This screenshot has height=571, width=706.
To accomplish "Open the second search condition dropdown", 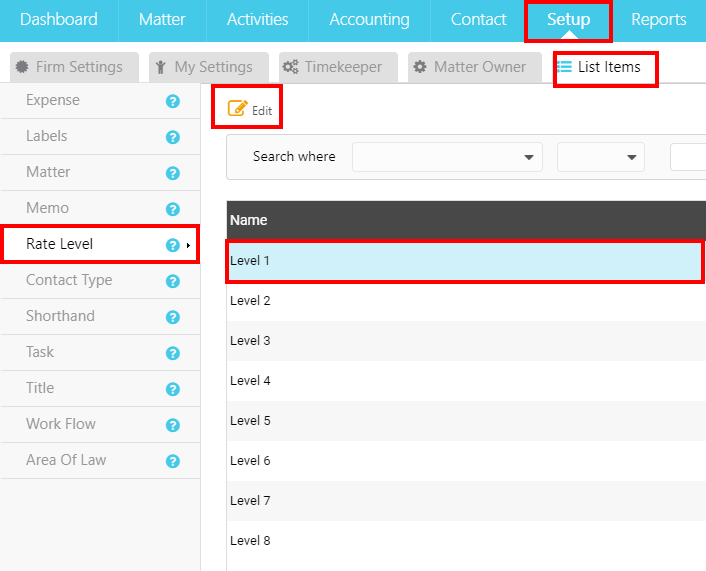I will [601, 157].
